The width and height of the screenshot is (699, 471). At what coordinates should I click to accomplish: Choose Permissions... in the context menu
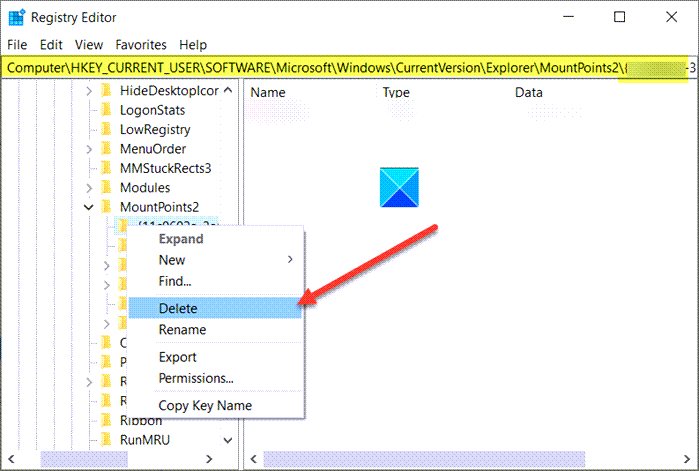(215, 378)
